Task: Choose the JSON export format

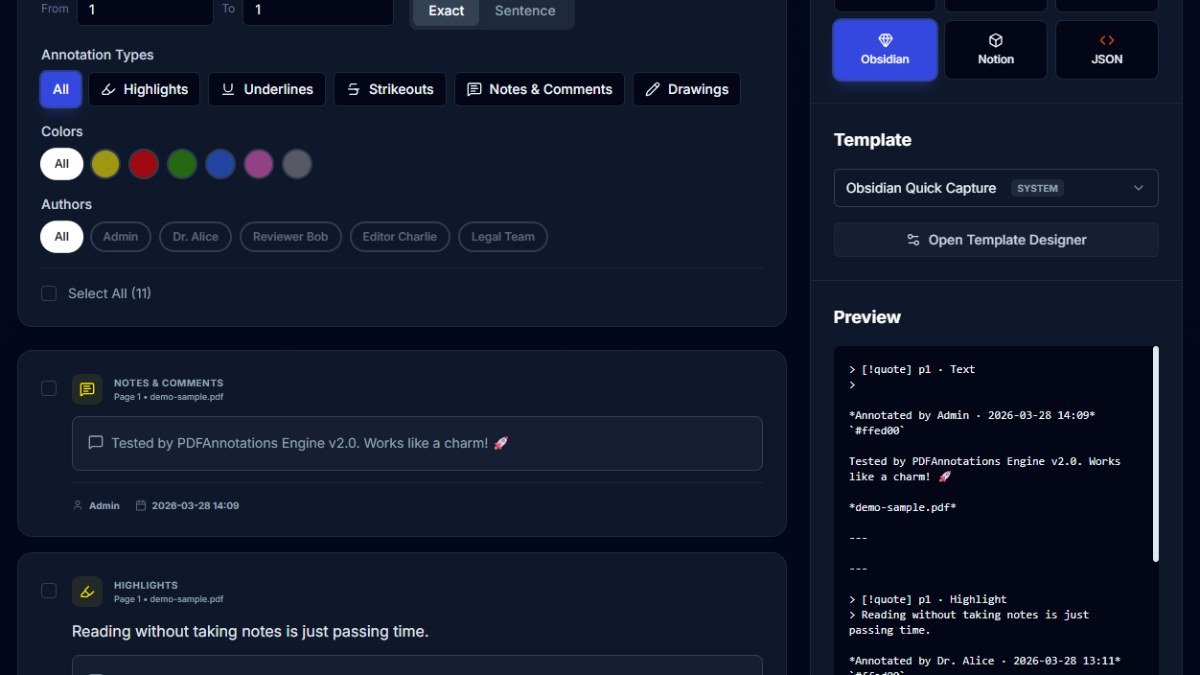Action: coord(1107,50)
